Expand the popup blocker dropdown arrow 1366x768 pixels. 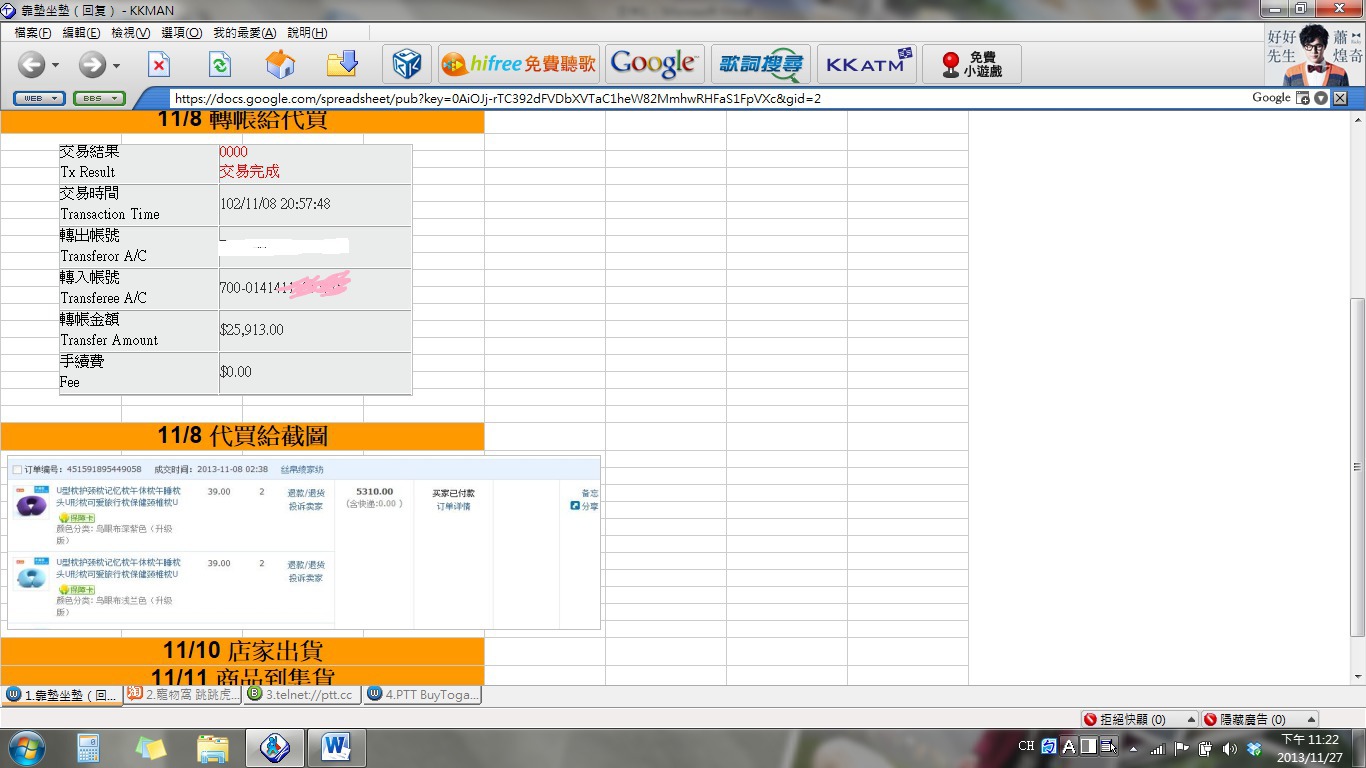coord(1191,719)
